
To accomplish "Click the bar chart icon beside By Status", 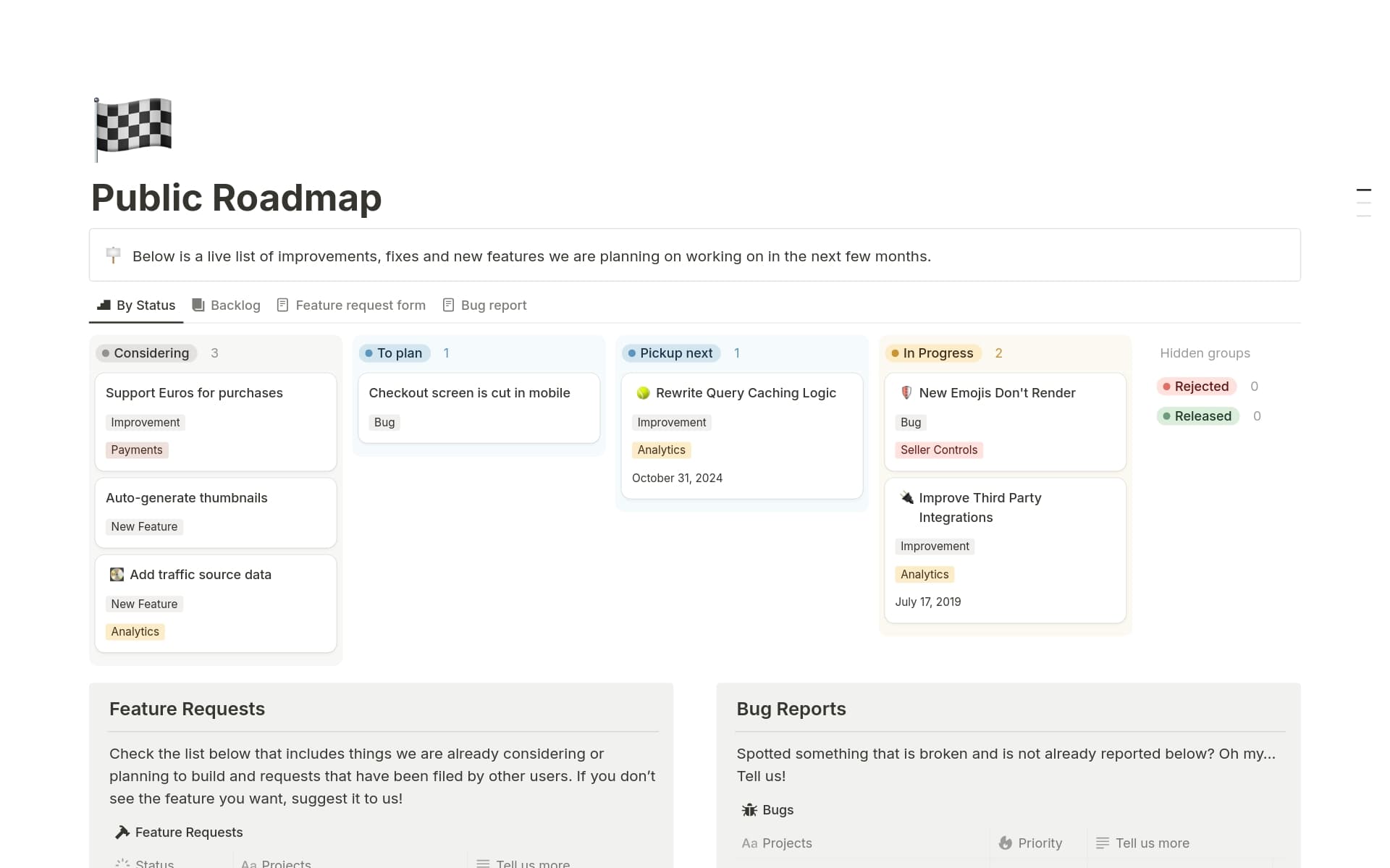I will coord(102,305).
